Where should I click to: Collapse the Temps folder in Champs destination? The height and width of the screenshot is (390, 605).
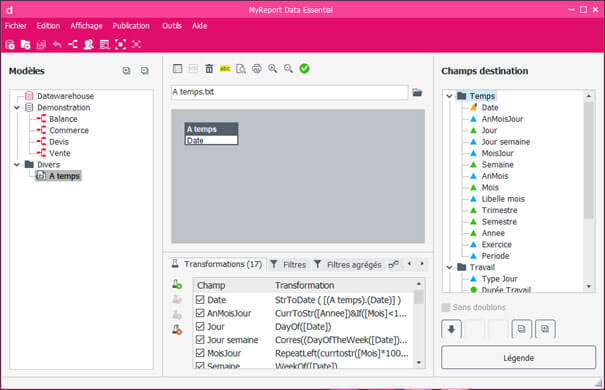(449, 96)
